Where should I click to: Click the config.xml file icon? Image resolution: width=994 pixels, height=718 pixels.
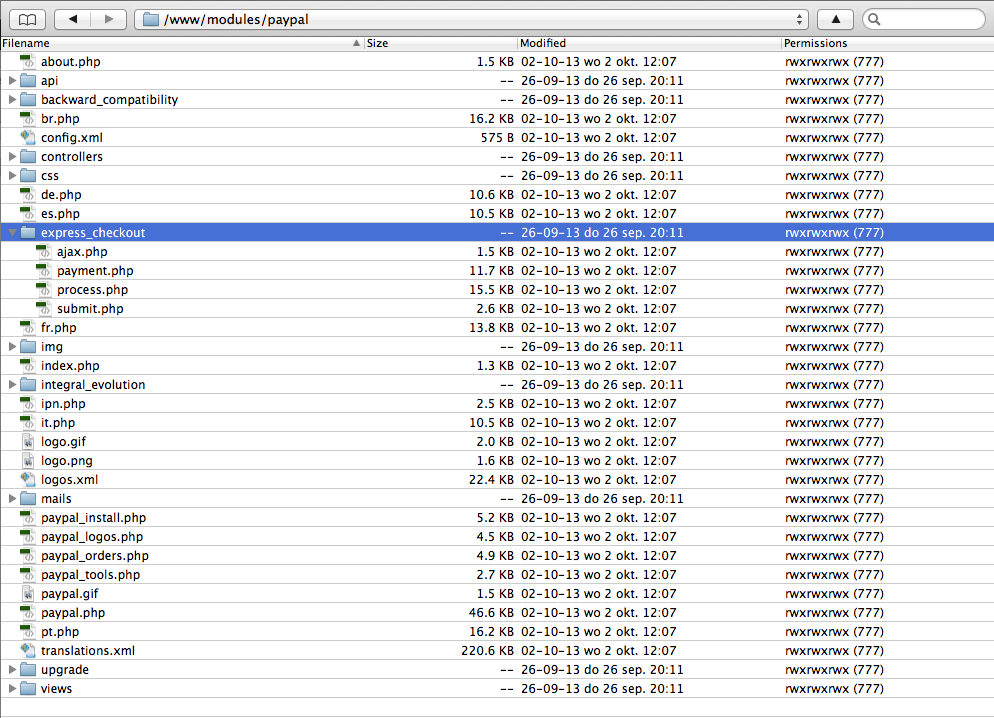tap(27, 138)
